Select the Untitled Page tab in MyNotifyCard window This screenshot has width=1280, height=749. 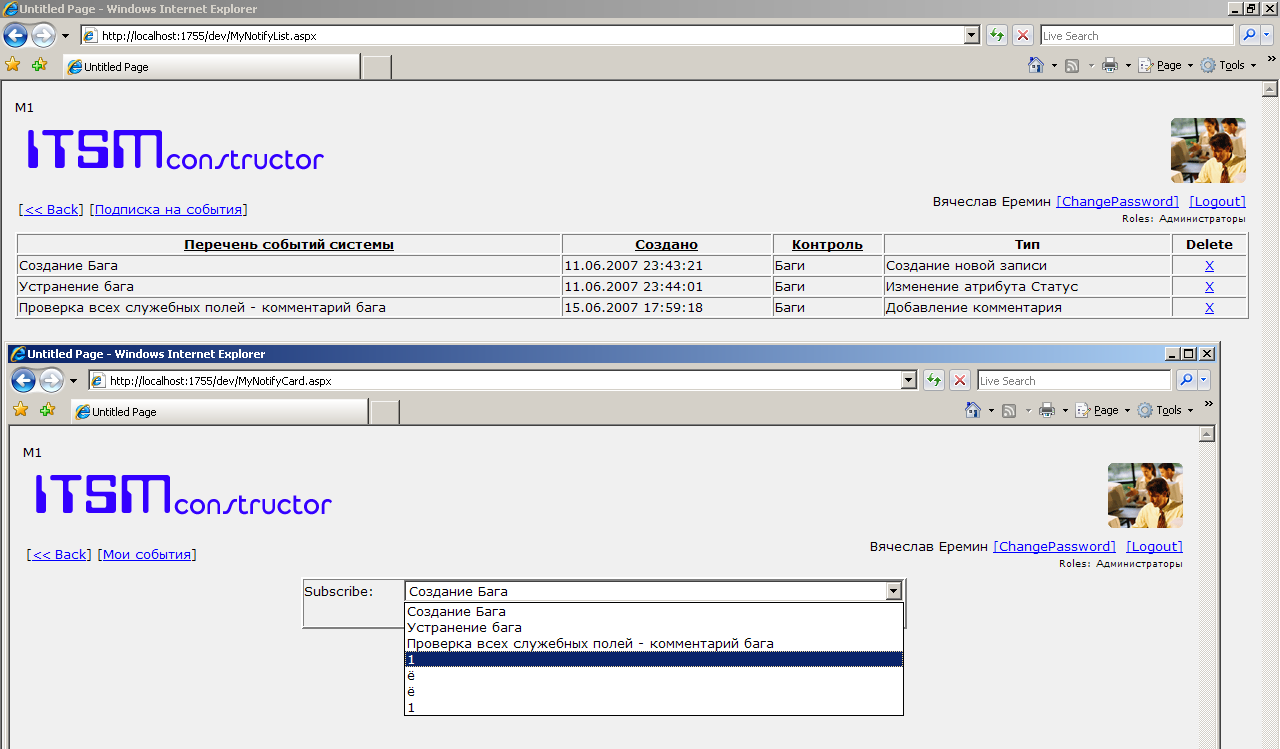click(219, 412)
